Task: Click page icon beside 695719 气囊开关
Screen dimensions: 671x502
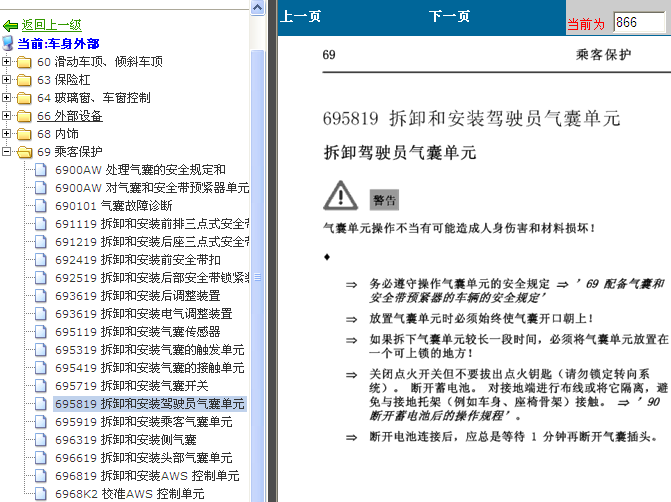Action: tap(41, 386)
